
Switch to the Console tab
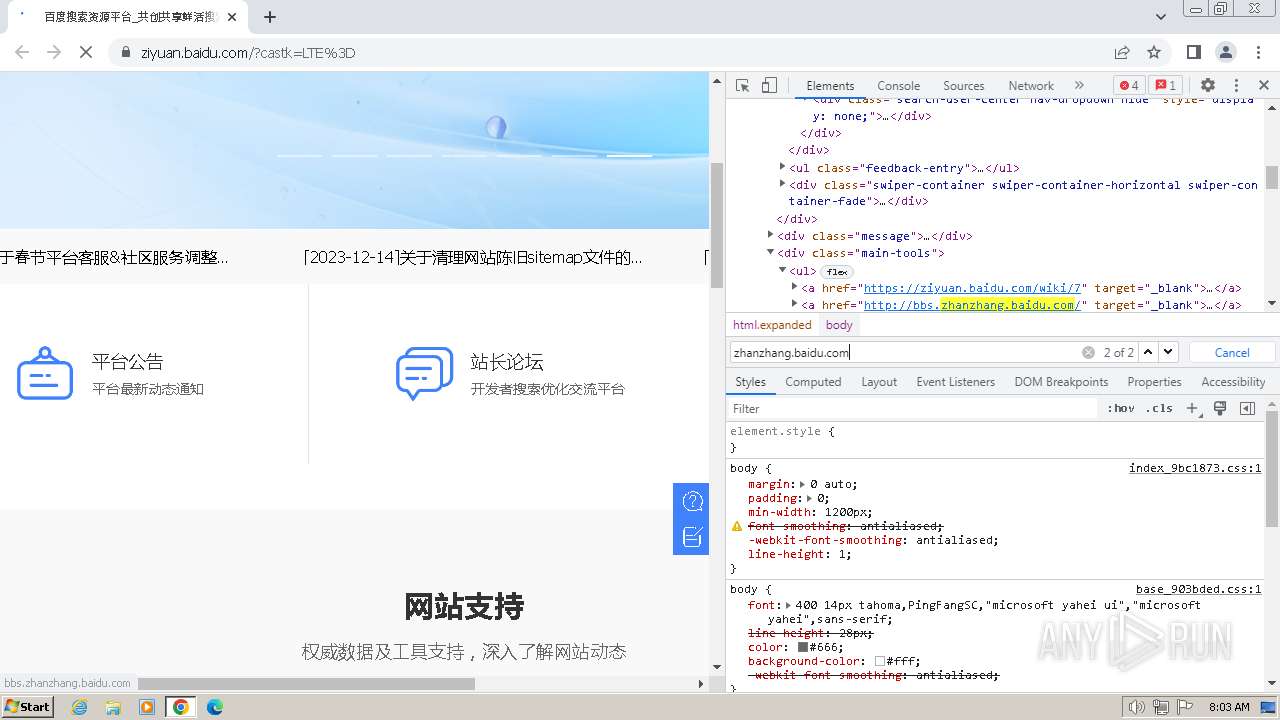898,86
